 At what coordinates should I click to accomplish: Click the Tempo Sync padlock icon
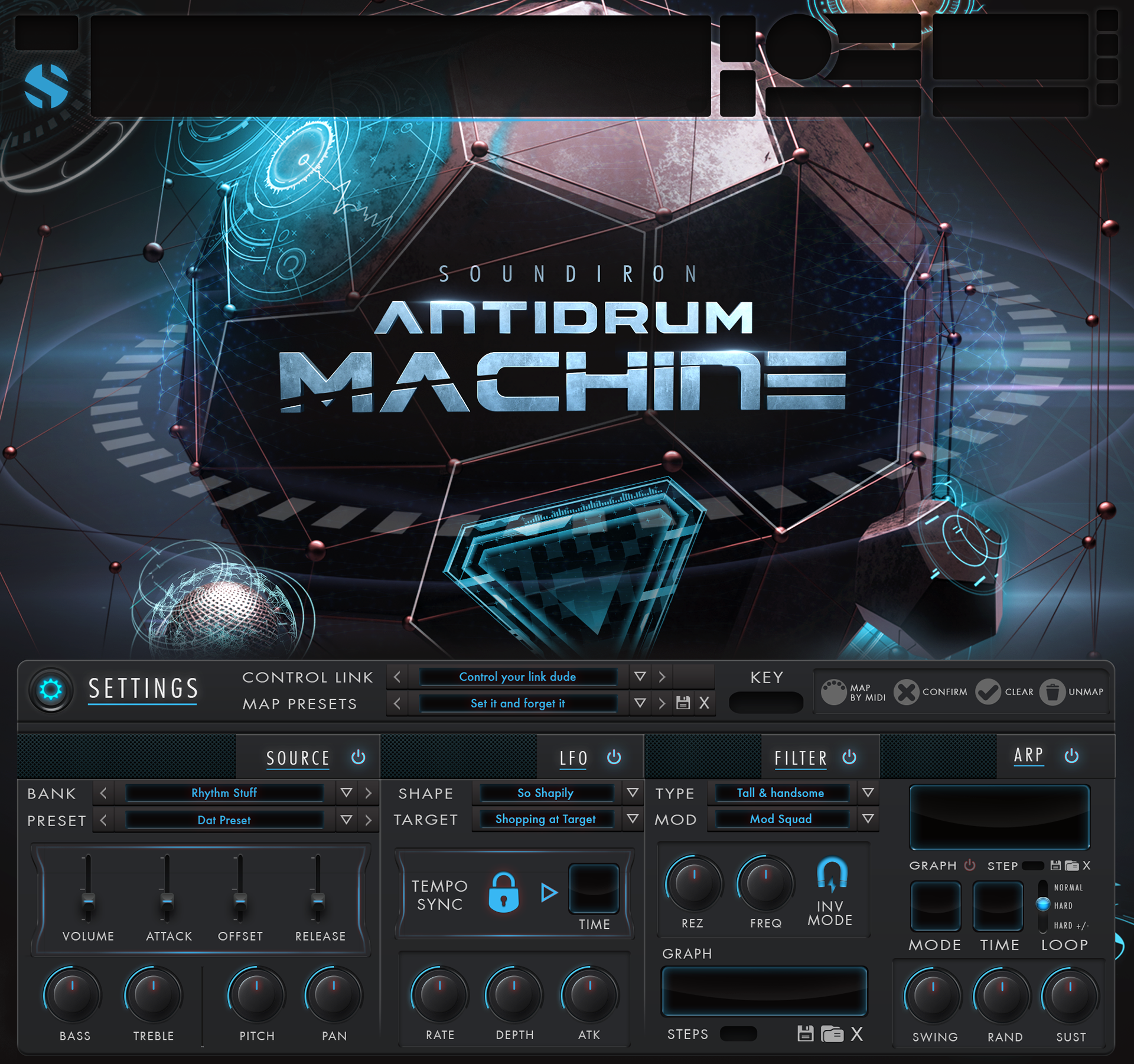coord(503,893)
